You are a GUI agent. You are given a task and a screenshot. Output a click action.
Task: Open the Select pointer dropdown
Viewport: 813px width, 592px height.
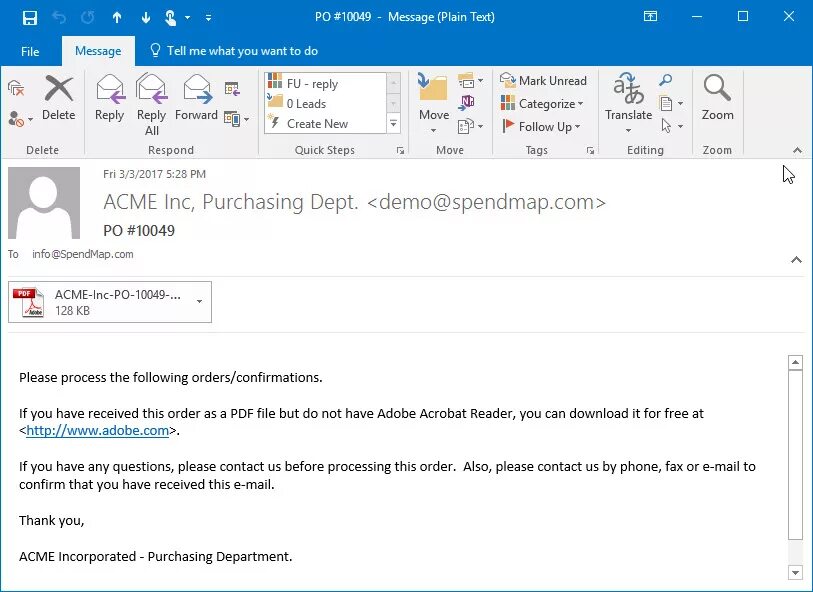point(672,126)
